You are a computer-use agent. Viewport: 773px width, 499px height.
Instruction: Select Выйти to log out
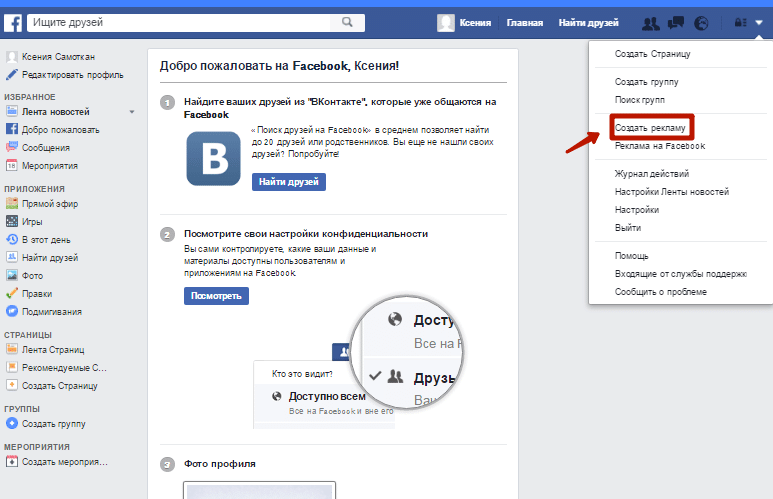628,228
